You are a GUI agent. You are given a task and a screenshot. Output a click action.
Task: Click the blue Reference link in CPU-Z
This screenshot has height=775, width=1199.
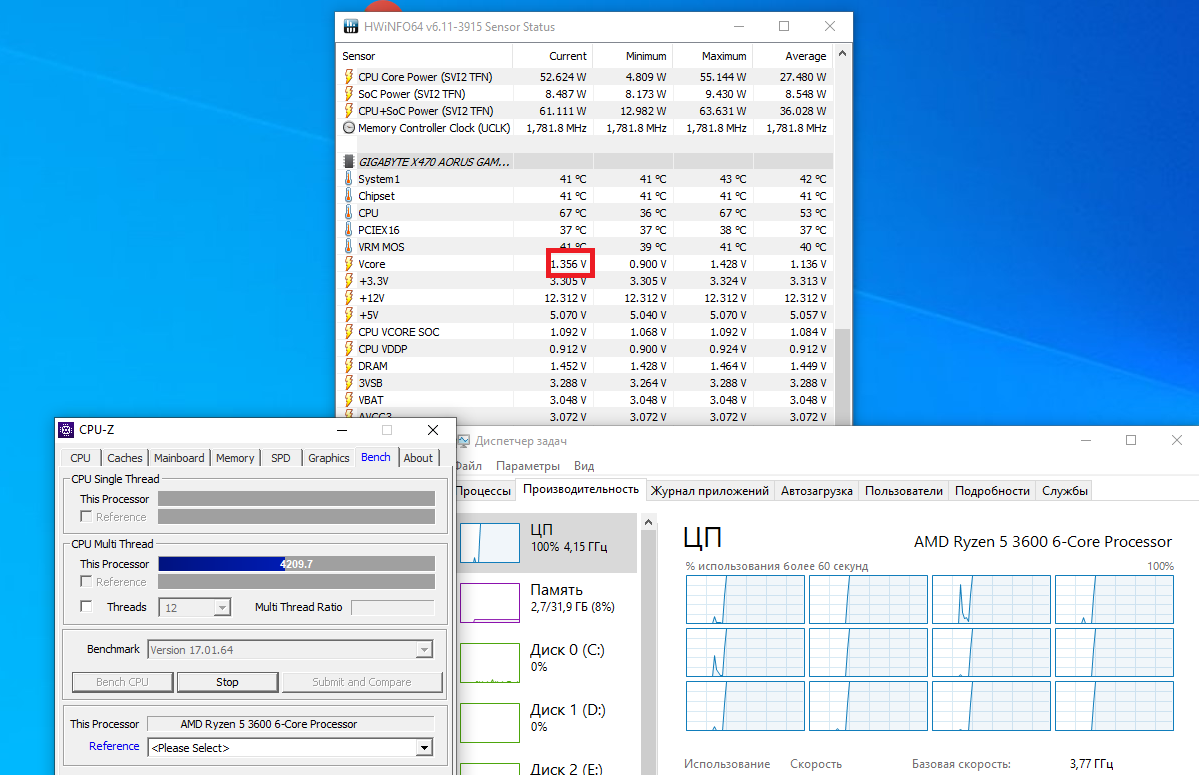[114, 746]
